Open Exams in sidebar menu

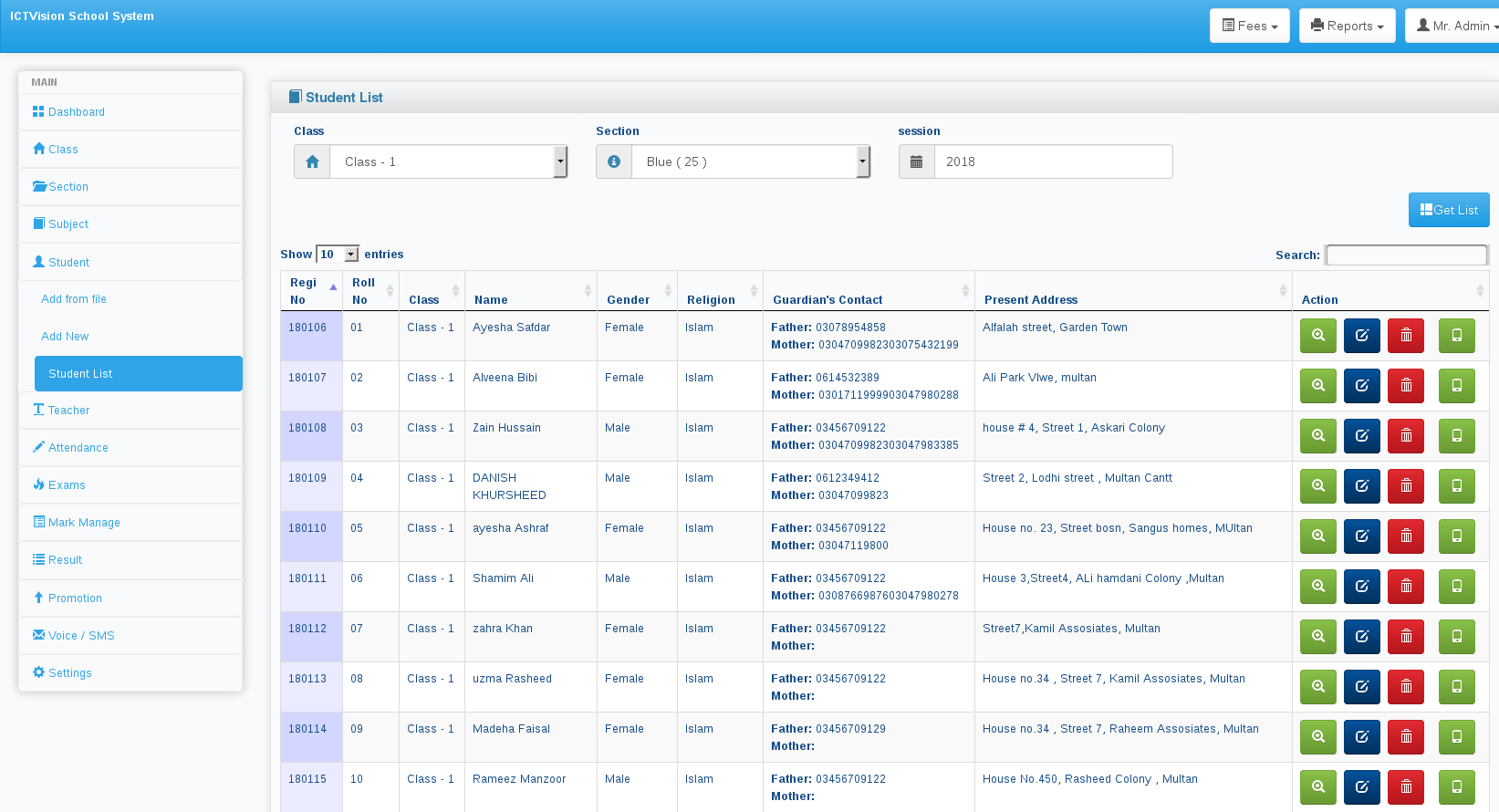point(130,485)
